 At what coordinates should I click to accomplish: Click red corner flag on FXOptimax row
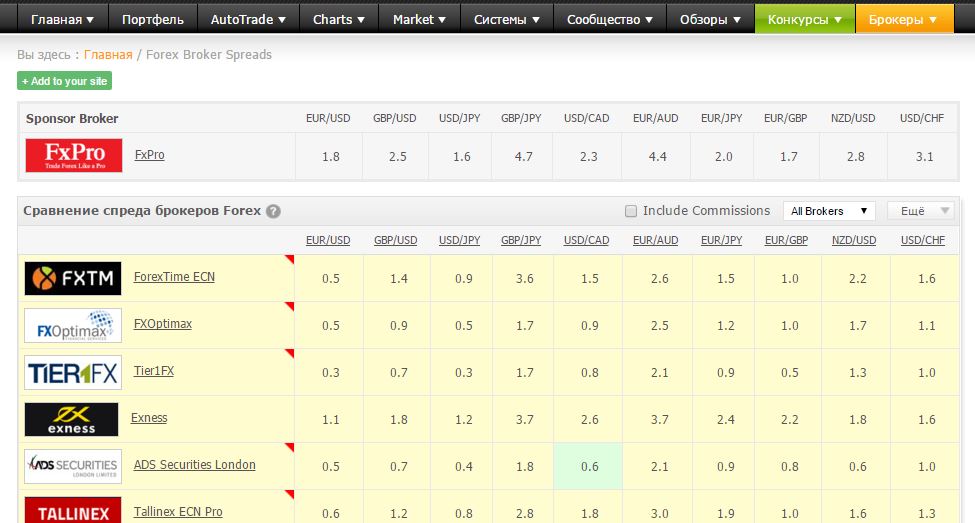pos(289,307)
